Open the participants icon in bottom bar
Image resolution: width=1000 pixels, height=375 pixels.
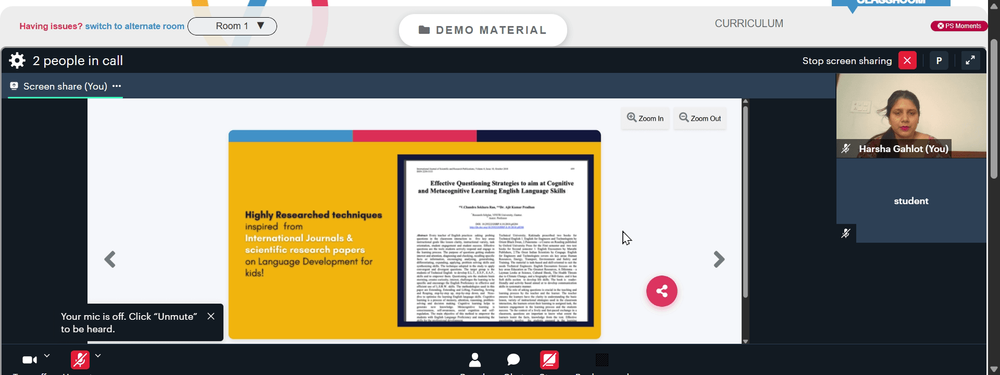(474, 360)
